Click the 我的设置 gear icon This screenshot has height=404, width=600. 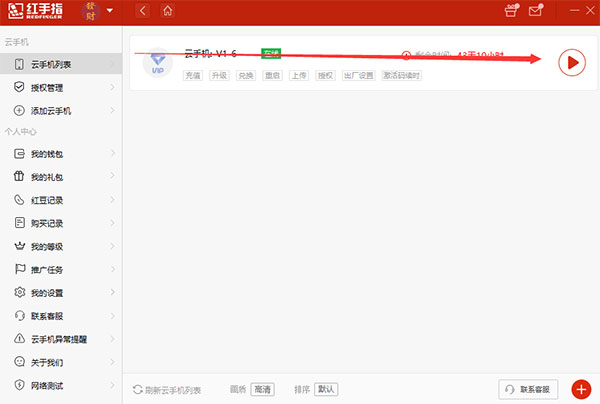pyautogui.click(x=20, y=292)
